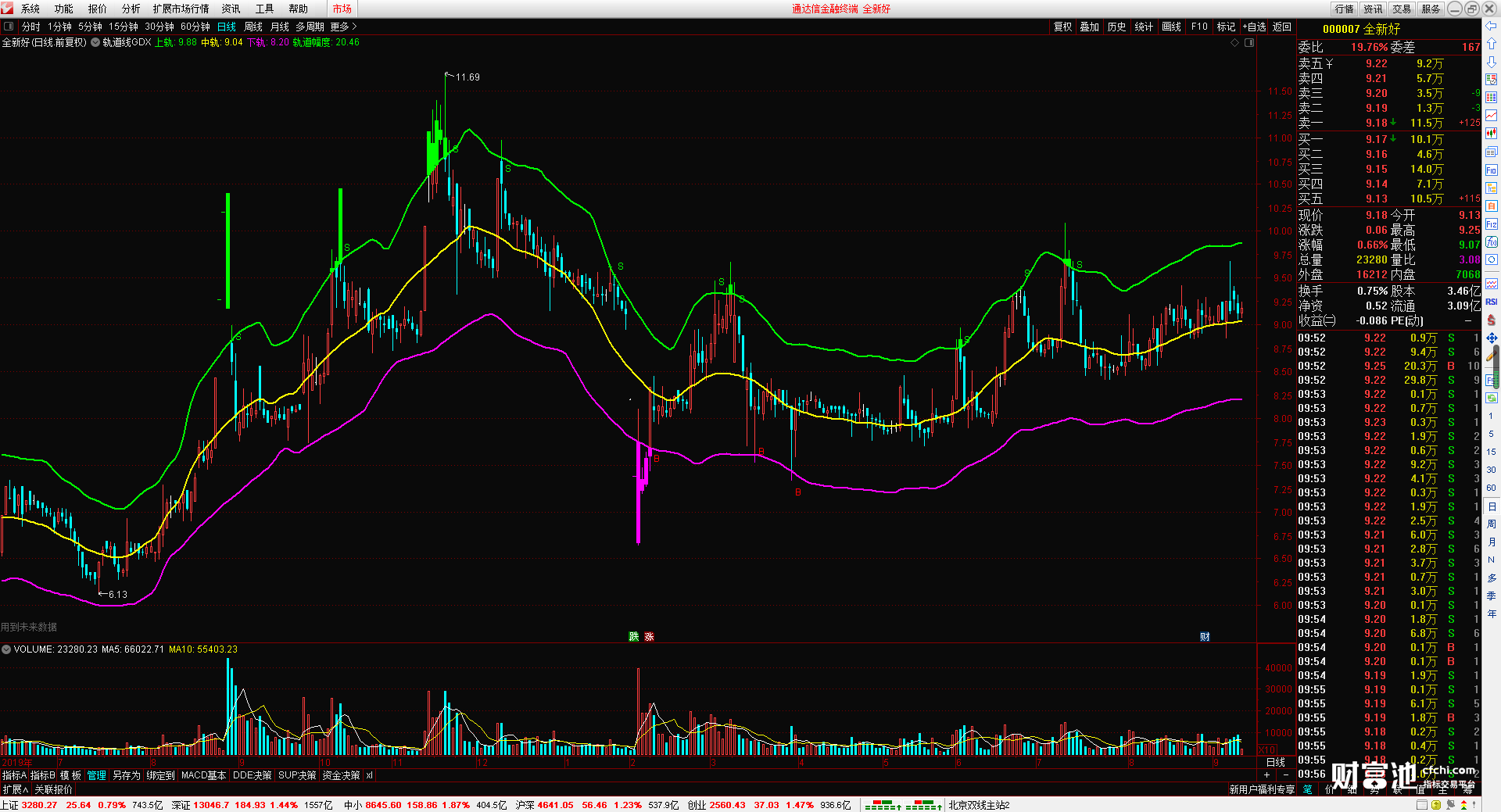
Task: Open the 扩展市场行情 menu
Action: point(181,9)
